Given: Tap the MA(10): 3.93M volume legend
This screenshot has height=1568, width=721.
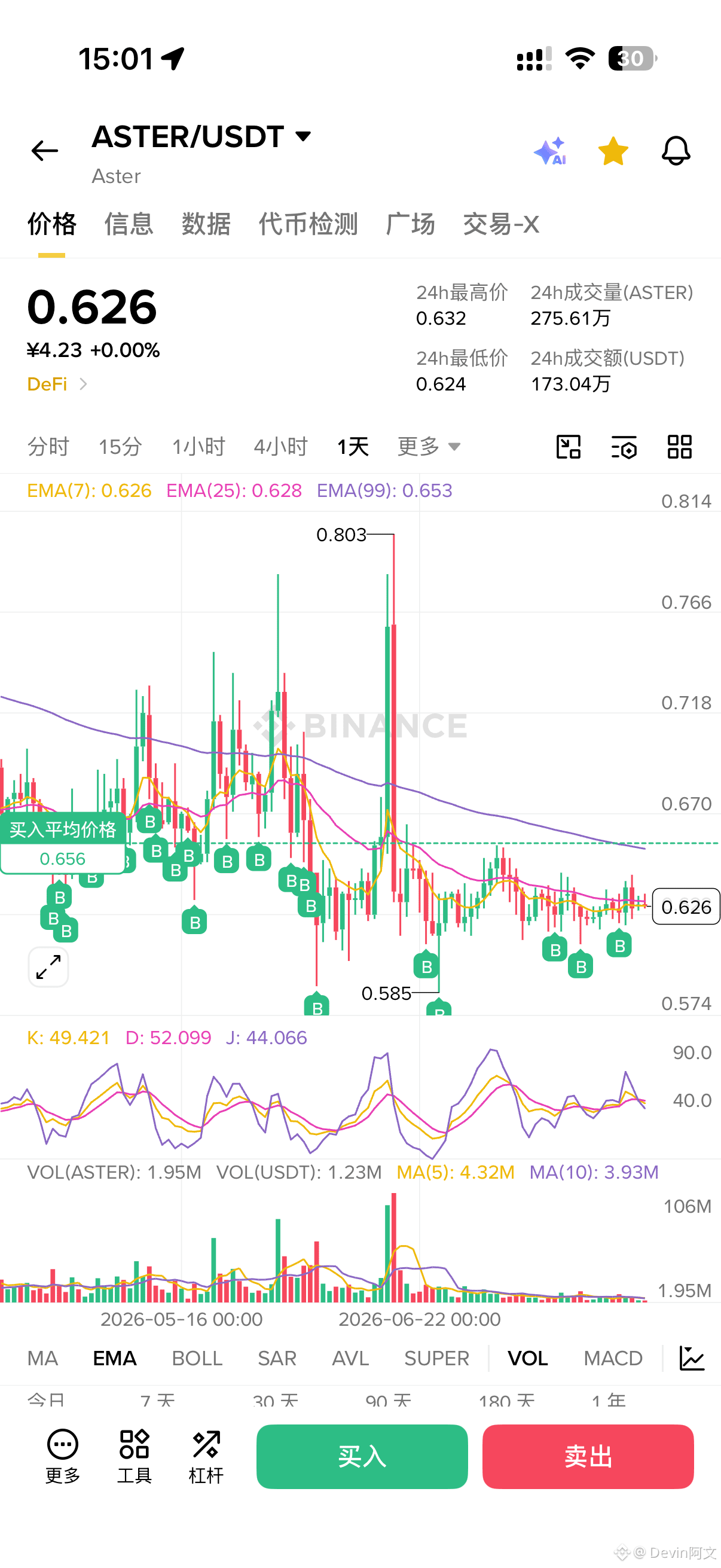Looking at the screenshot, I should point(594,1172).
